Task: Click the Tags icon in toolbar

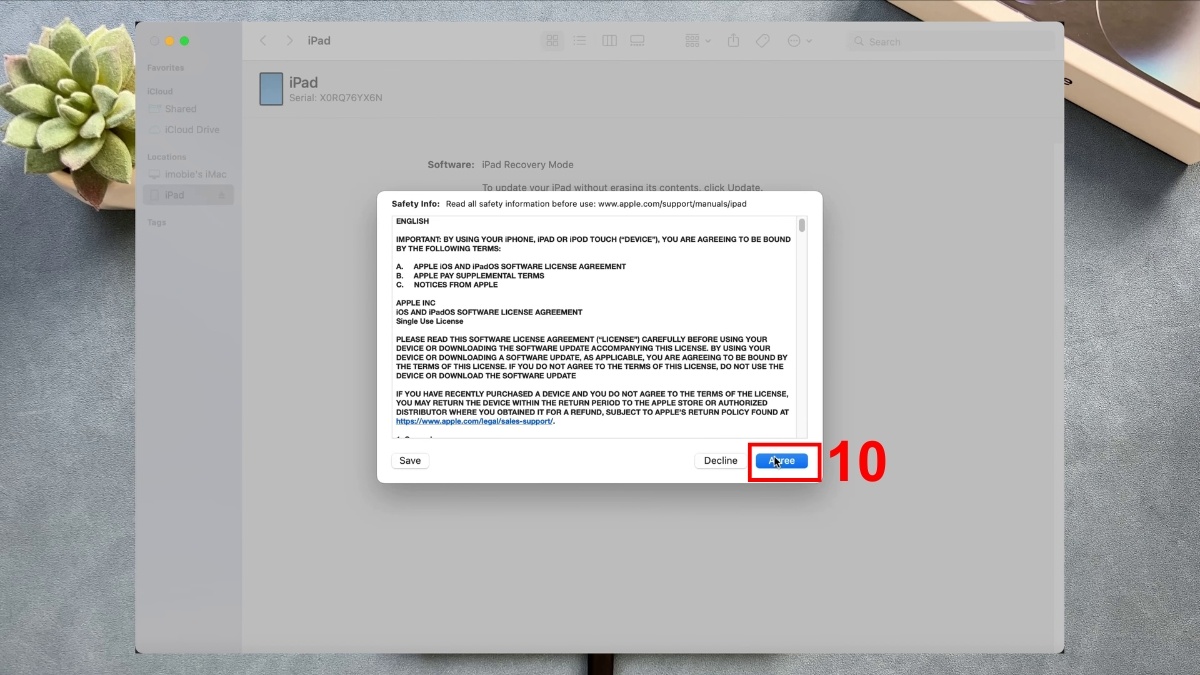Action: (762, 41)
